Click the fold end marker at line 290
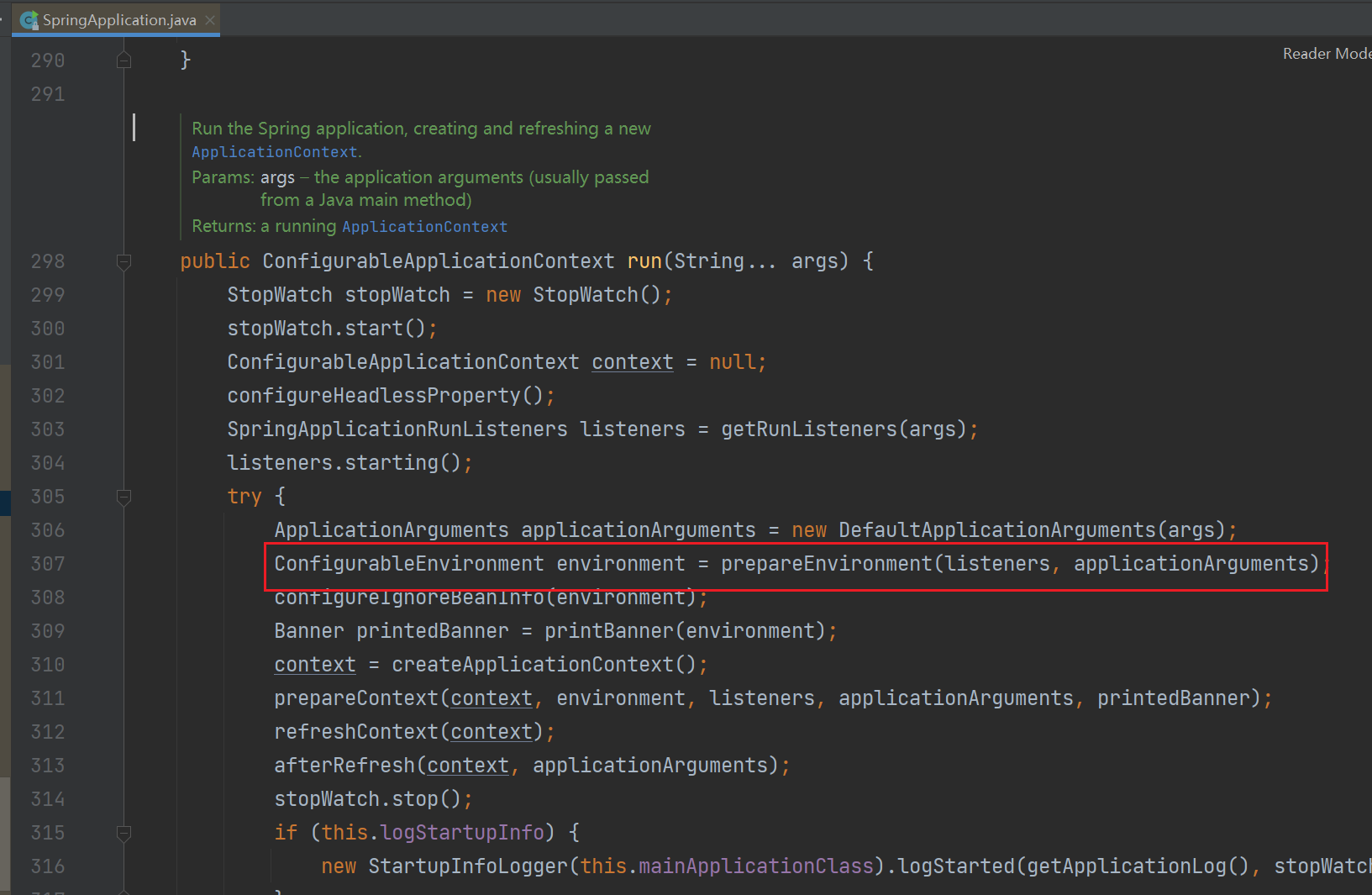Viewport: 1372px width, 895px height. (124, 61)
